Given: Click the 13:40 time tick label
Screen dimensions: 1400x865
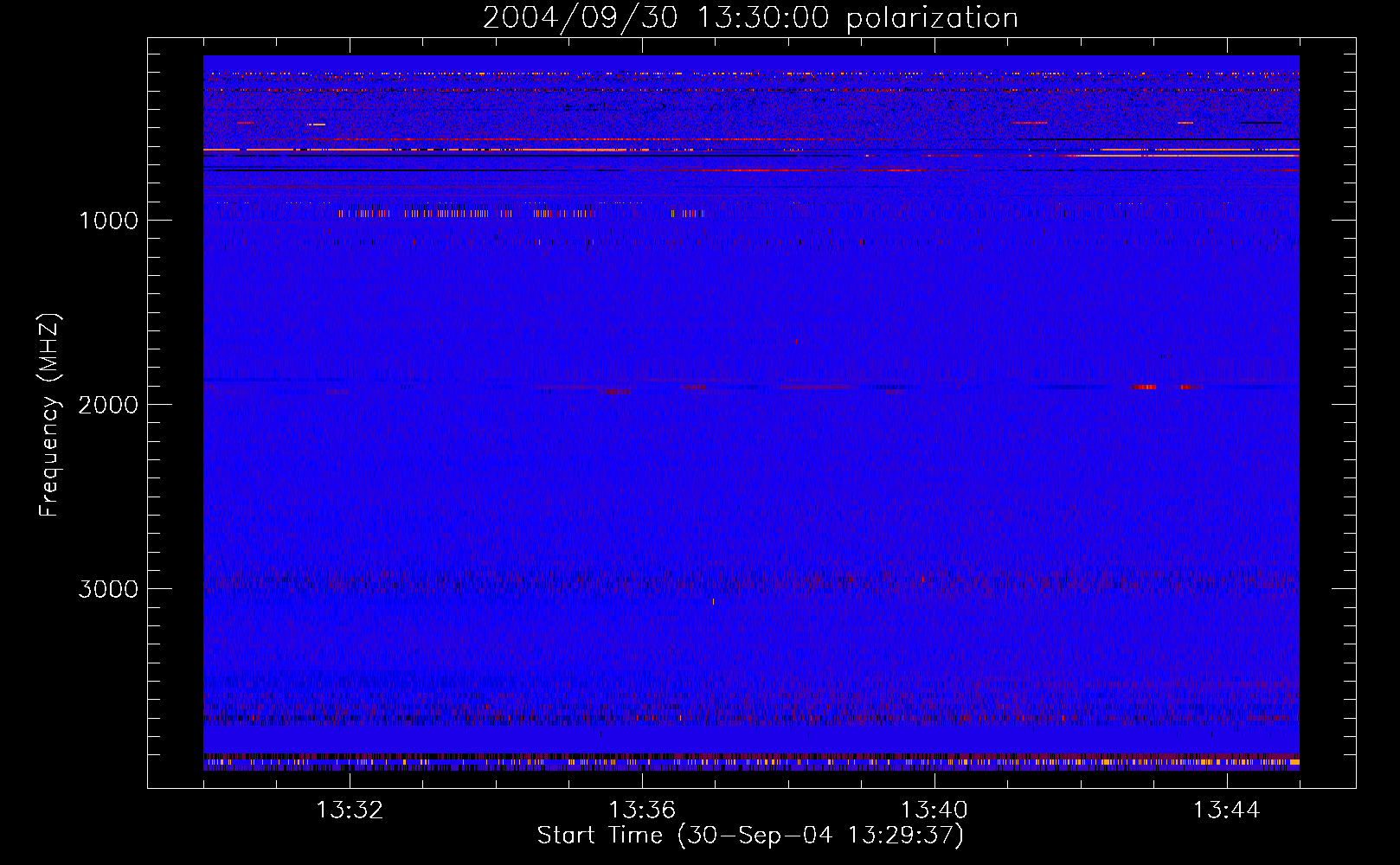Looking at the screenshot, I should click(934, 811).
